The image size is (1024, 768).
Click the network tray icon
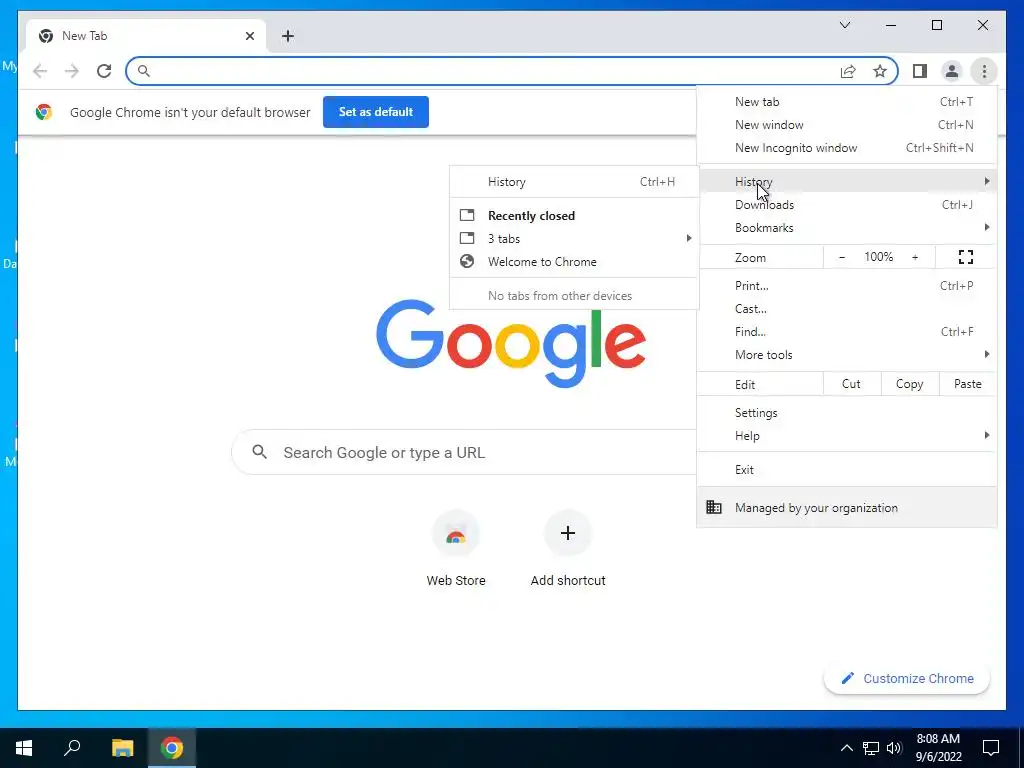tap(871, 748)
